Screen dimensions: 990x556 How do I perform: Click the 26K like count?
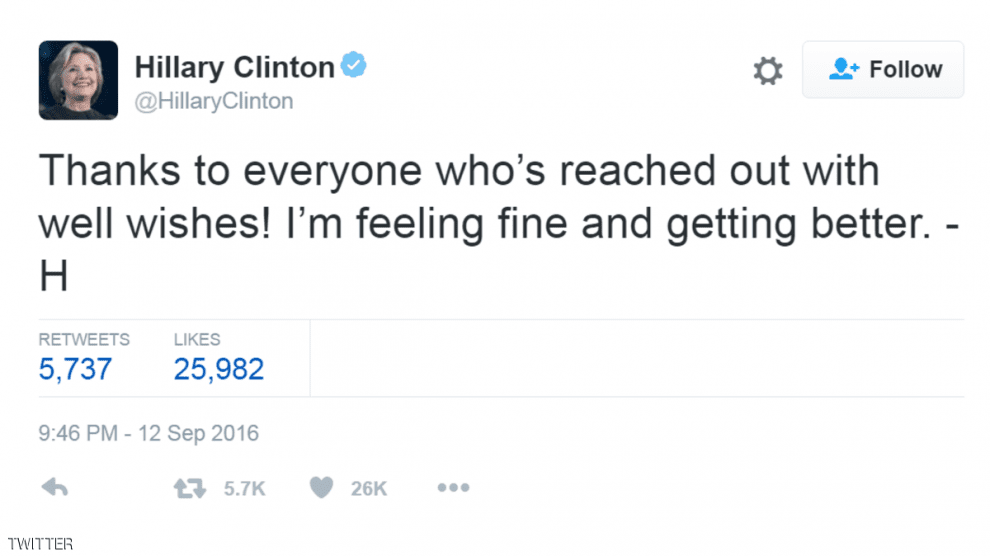(369, 488)
